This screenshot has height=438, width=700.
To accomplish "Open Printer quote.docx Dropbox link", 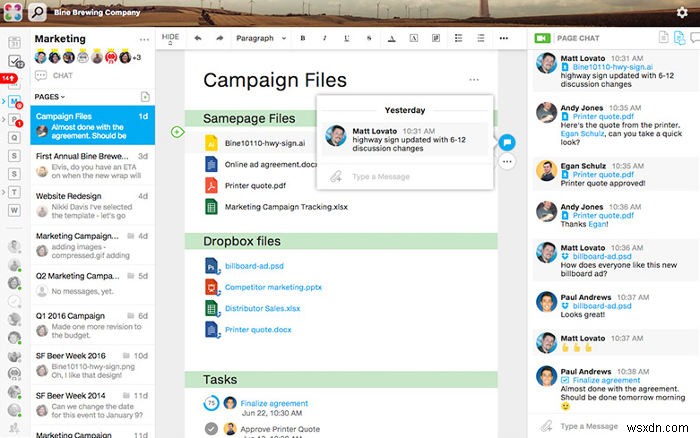I will [x=258, y=330].
